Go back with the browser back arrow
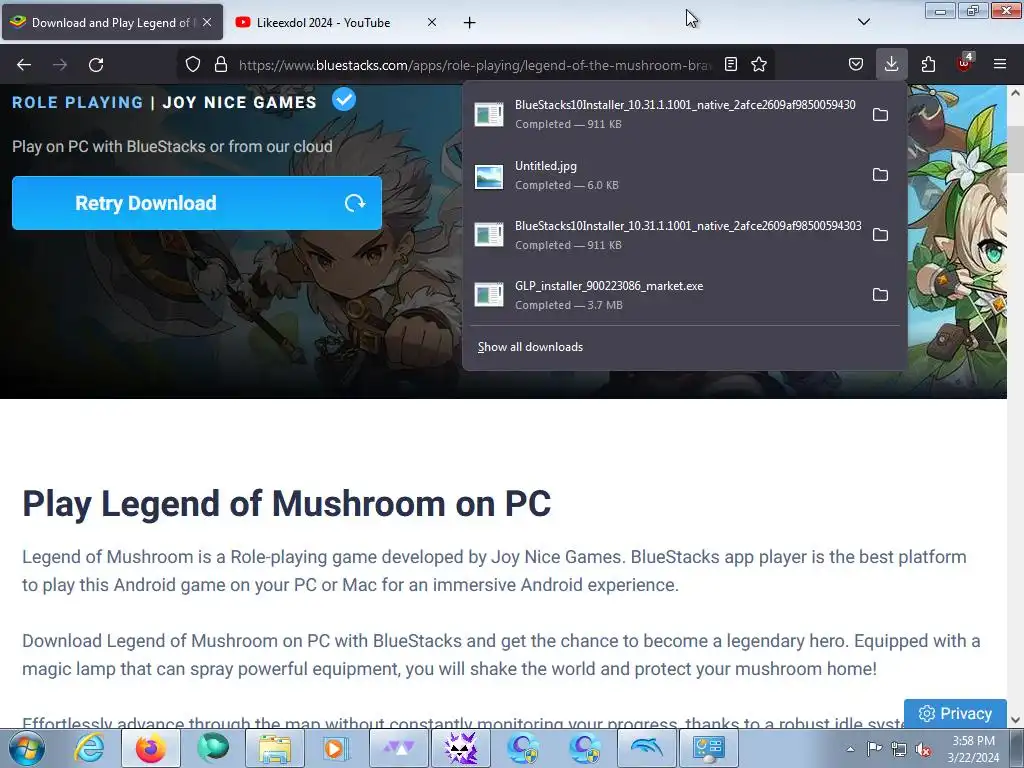Image resolution: width=1024 pixels, height=768 pixels. [x=24, y=65]
